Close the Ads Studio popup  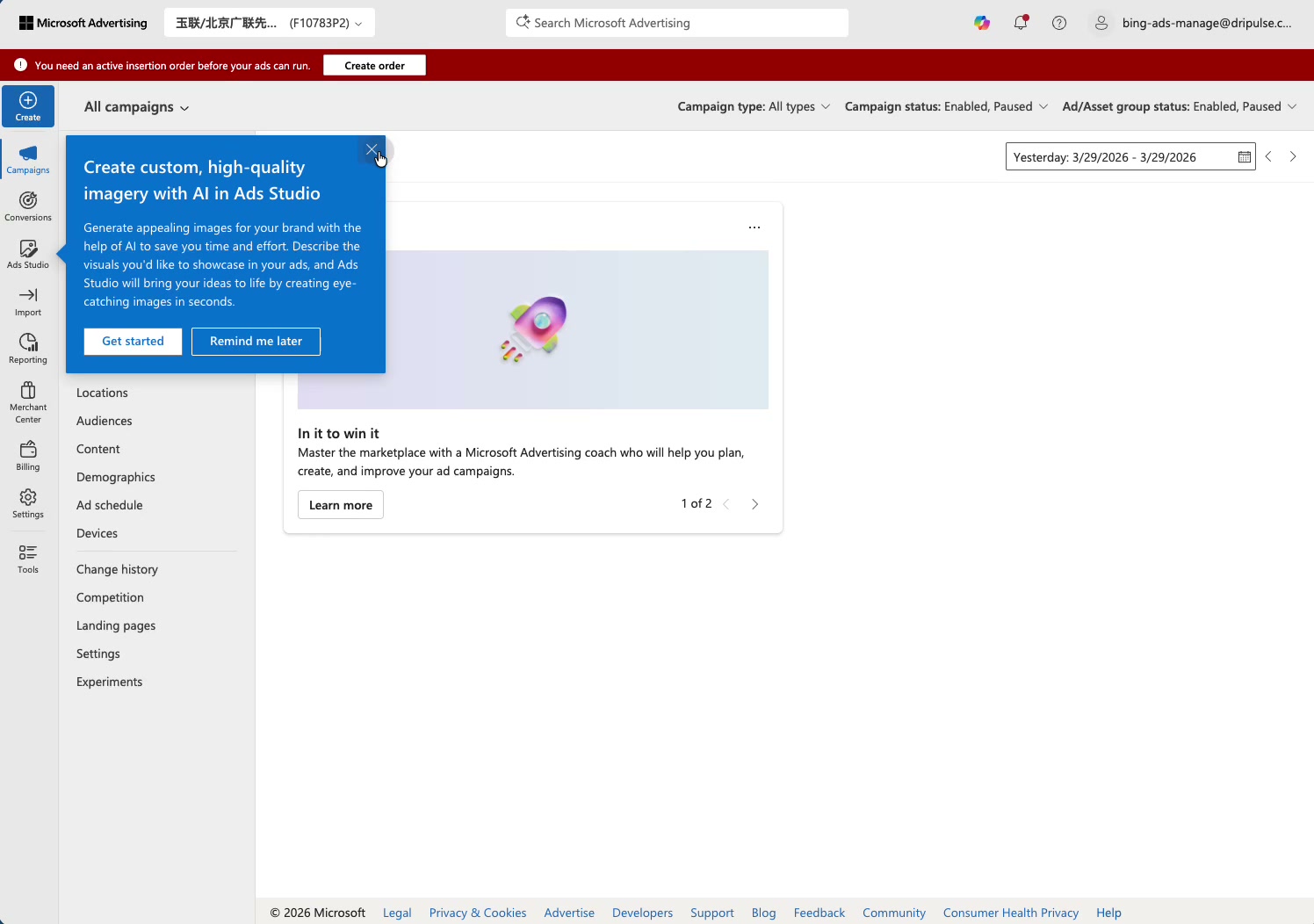click(x=372, y=149)
